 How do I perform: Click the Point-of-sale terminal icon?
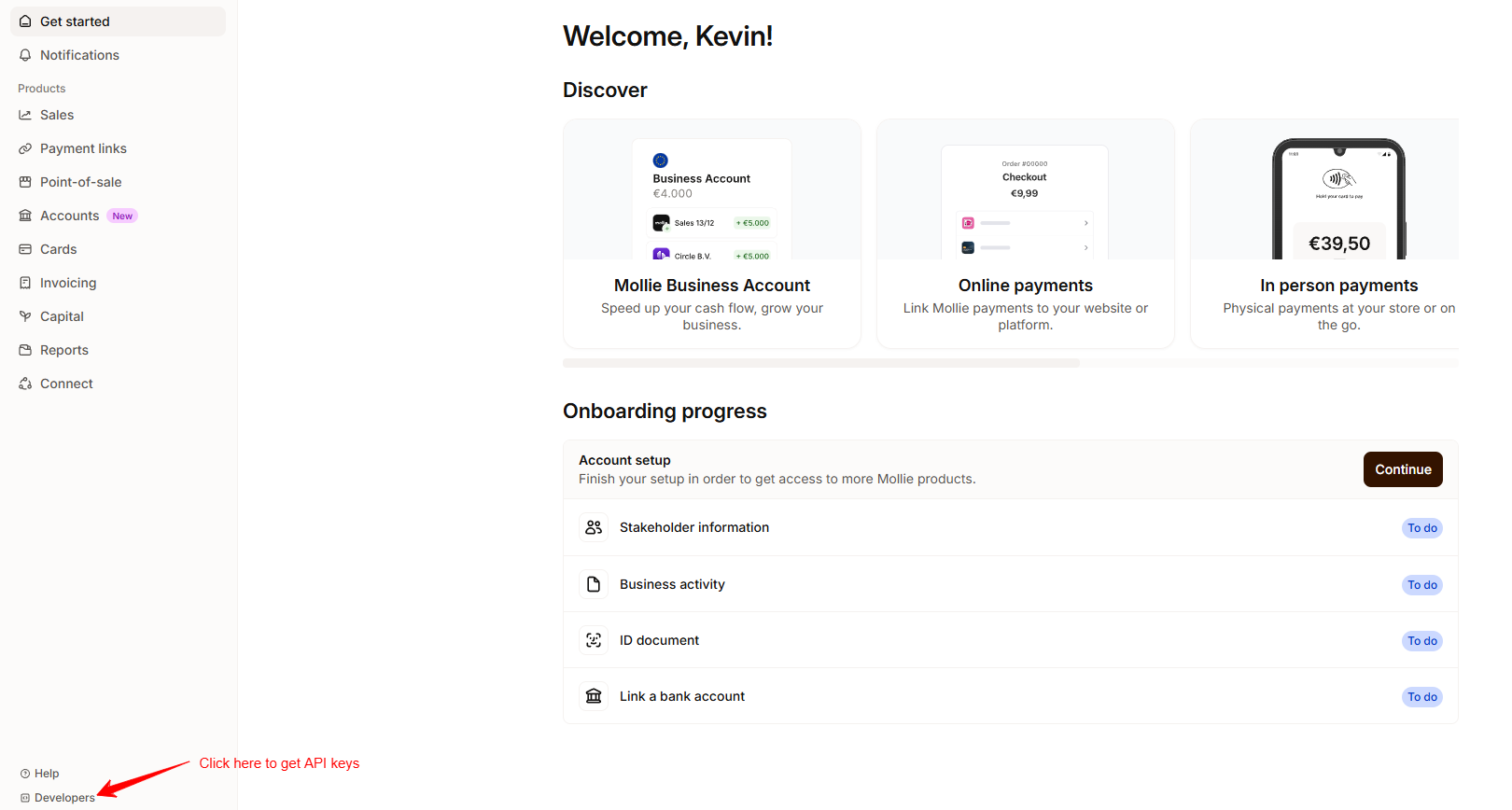[25, 182]
